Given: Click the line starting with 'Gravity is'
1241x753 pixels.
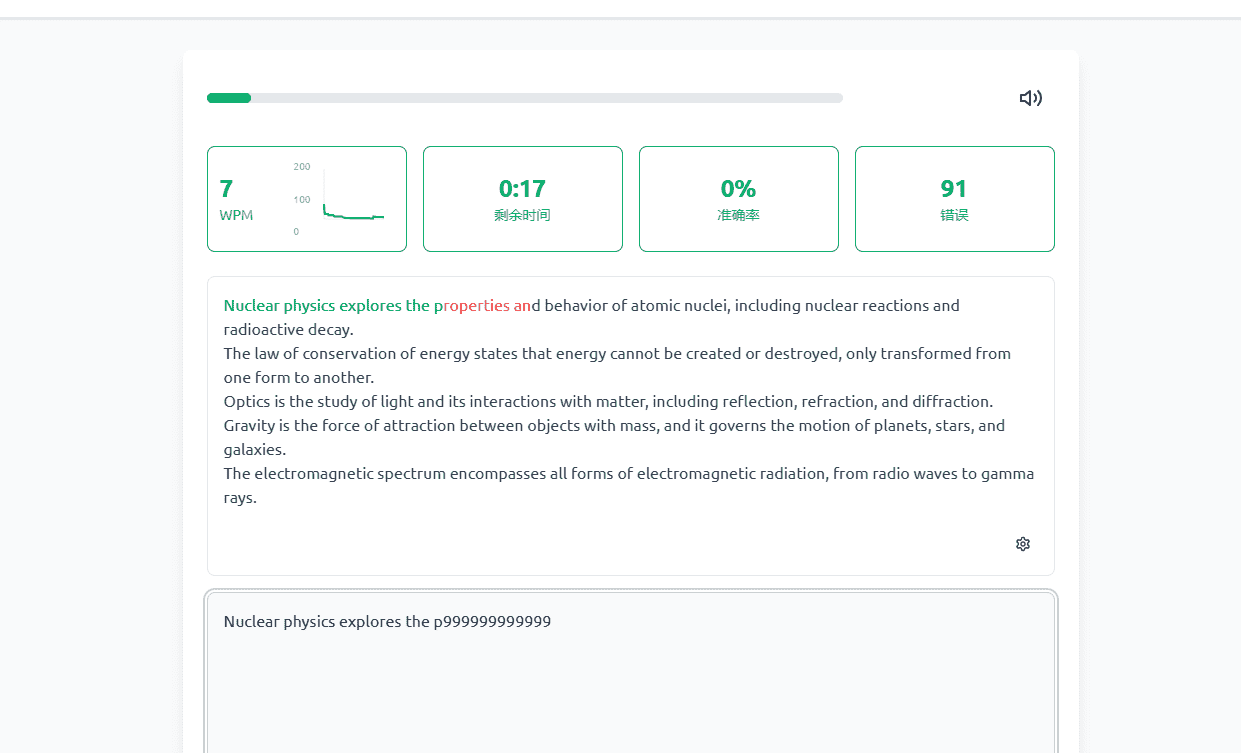Looking at the screenshot, I should (x=614, y=437).
